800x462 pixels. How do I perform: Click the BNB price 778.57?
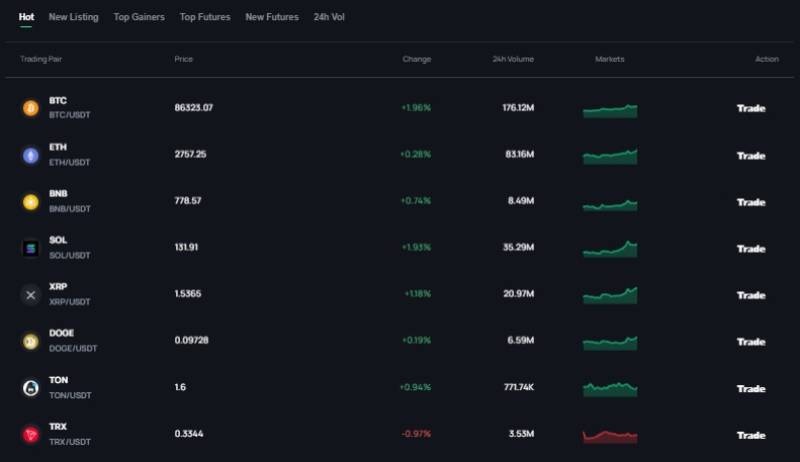pyautogui.click(x=188, y=200)
